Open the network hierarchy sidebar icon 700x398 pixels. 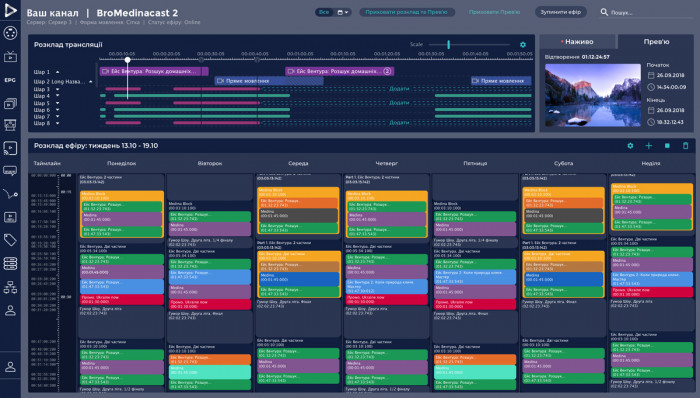[x=10, y=287]
